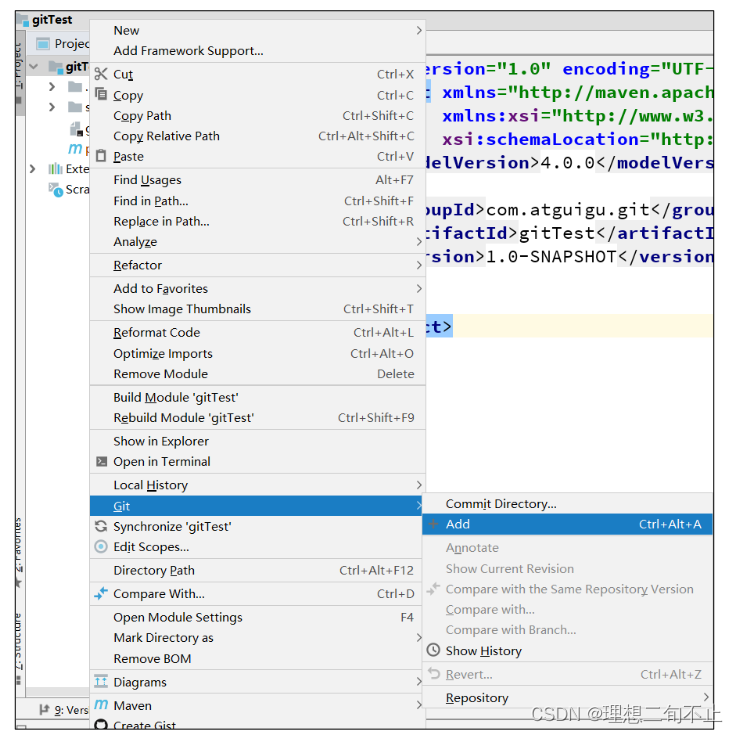Click the Synchronize 'gitTest' refresh icon
The width and height of the screenshot is (738, 733).
coord(101,526)
